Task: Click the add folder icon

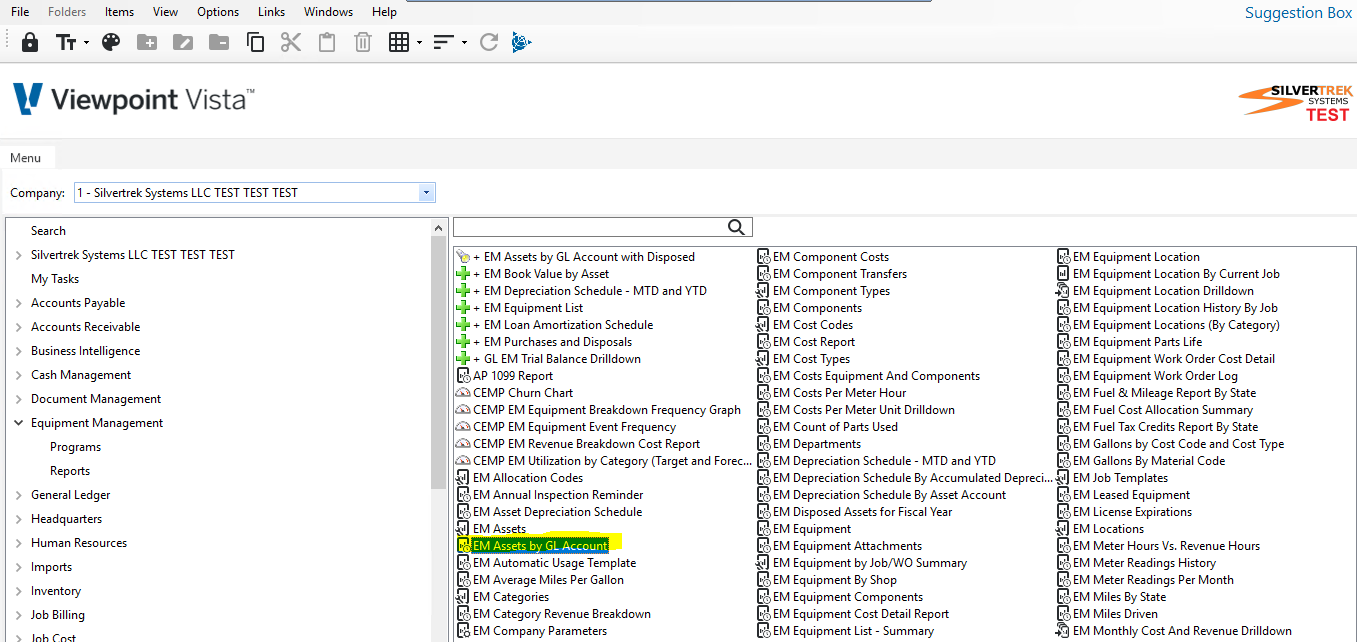Action: pyautogui.click(x=147, y=42)
